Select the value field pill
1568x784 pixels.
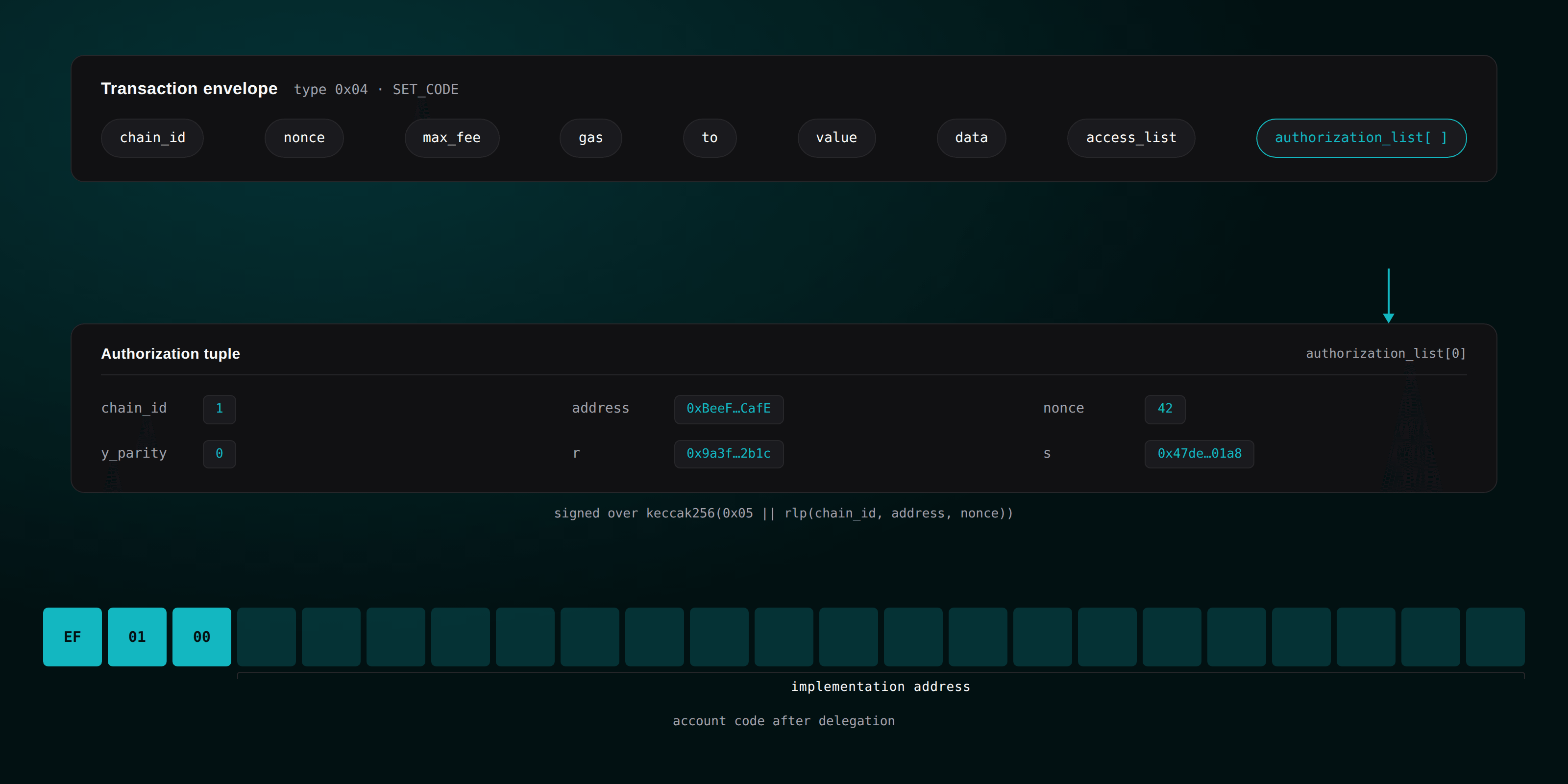tap(836, 138)
